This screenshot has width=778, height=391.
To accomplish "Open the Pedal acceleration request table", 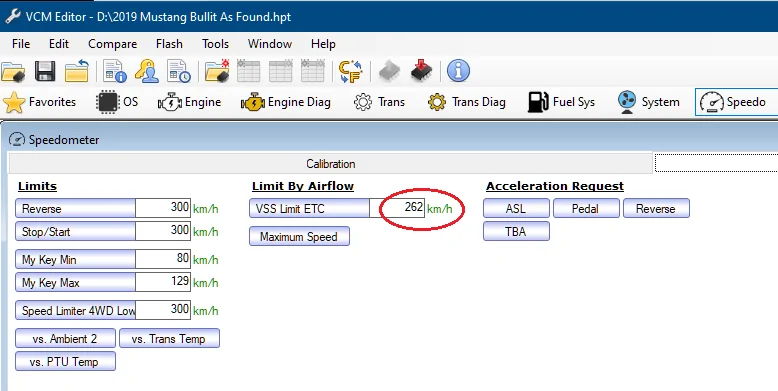I will (586, 208).
